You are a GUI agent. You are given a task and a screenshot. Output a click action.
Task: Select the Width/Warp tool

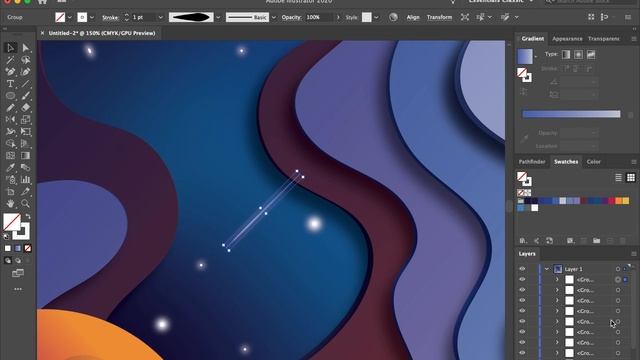(10, 131)
